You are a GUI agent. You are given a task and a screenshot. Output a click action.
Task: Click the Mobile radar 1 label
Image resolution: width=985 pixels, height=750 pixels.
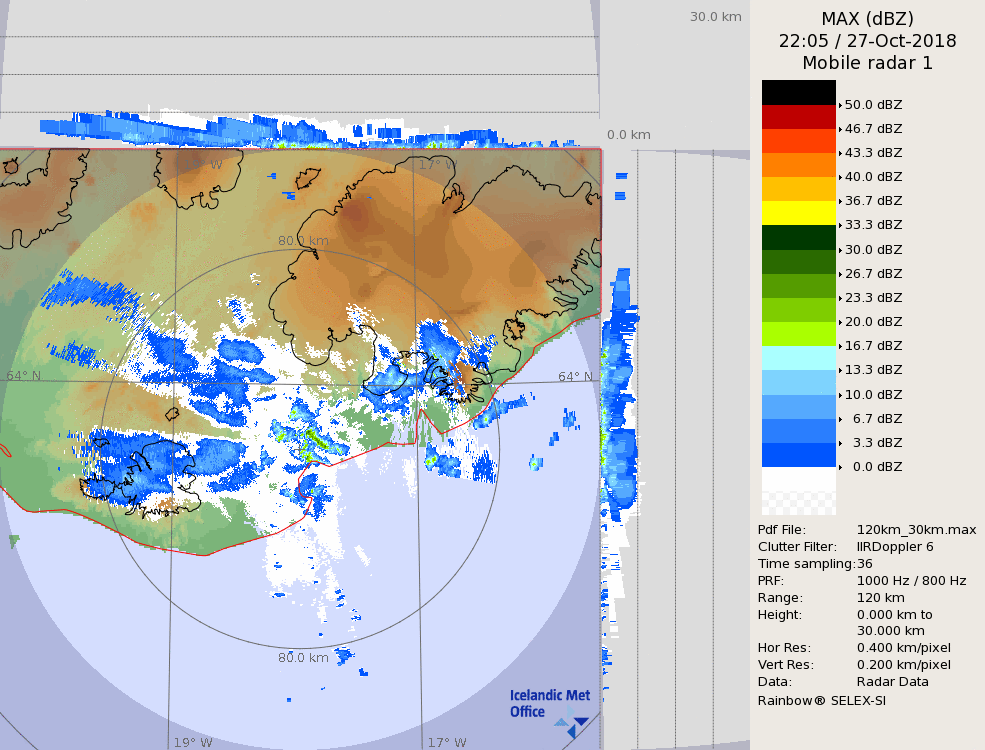(867, 63)
